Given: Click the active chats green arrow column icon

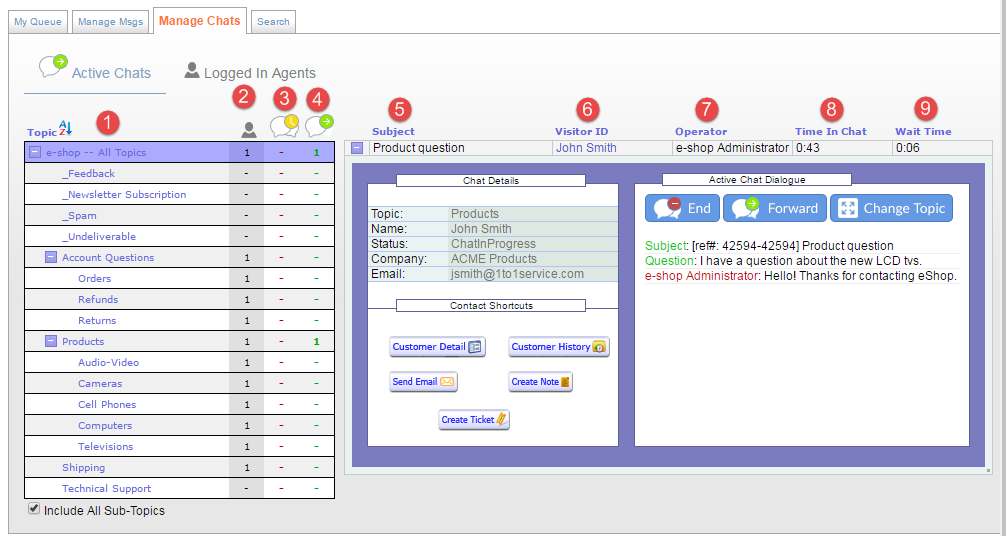Looking at the screenshot, I should tap(319, 126).
